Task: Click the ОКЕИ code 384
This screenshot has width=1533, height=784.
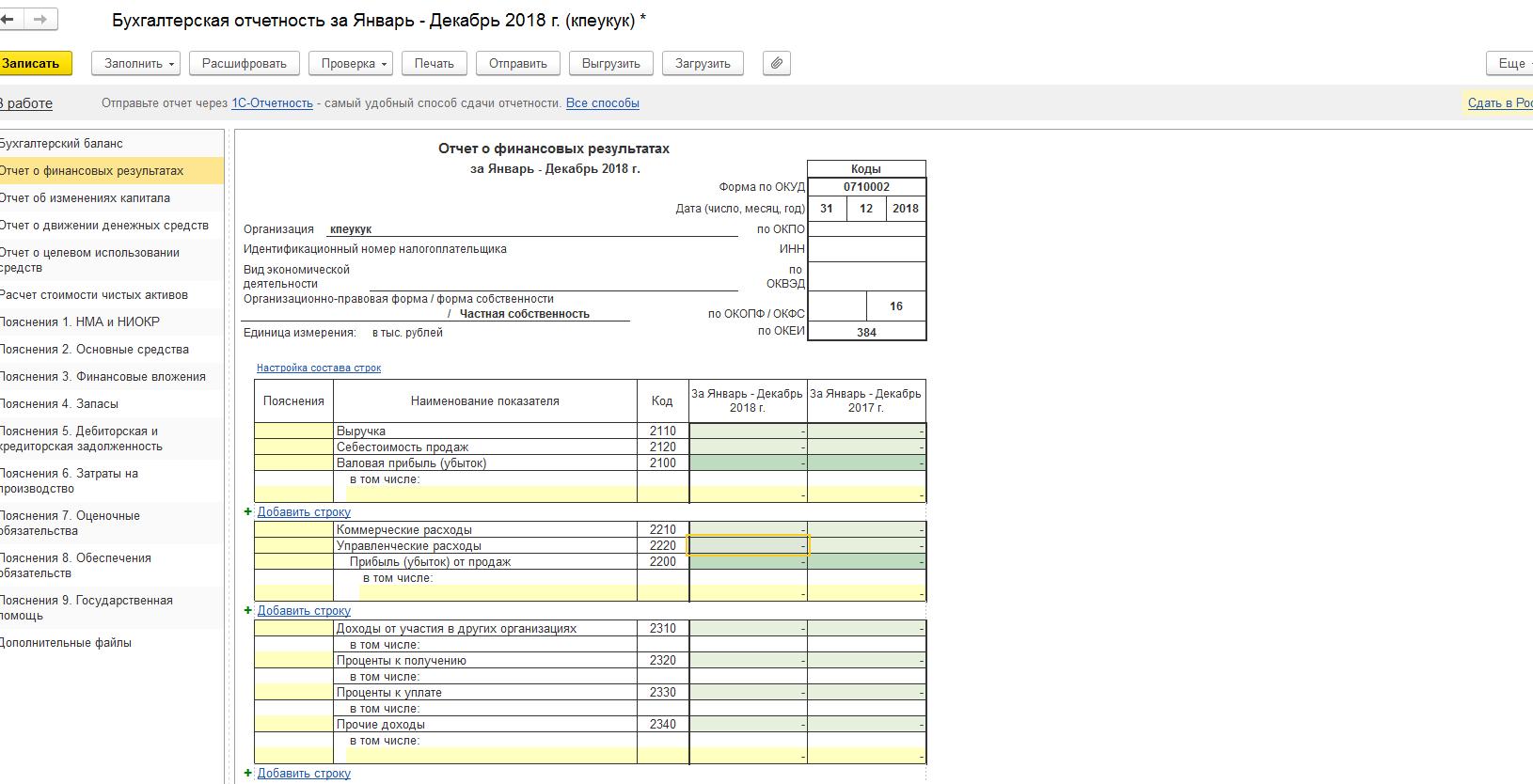Action: (x=867, y=332)
